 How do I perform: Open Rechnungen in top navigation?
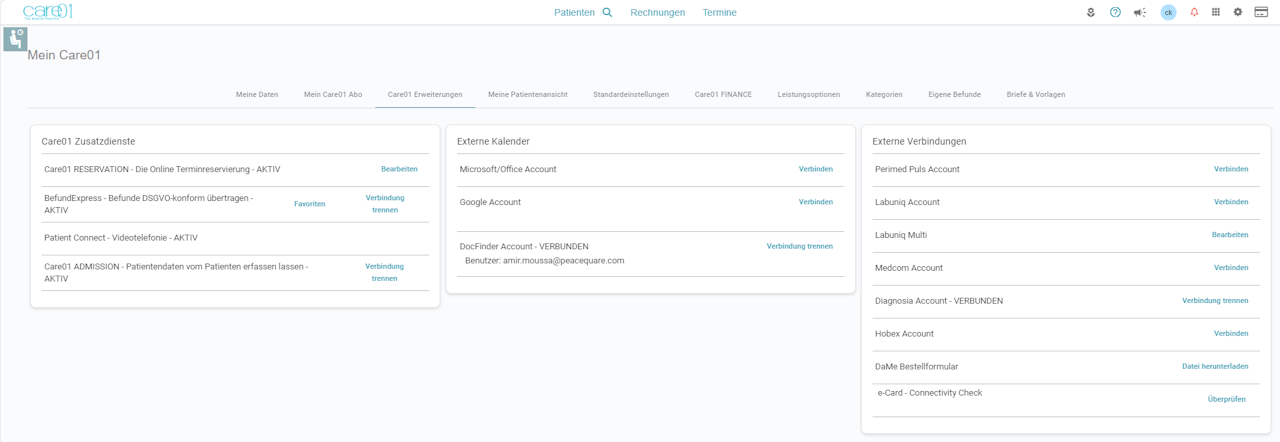pos(658,13)
